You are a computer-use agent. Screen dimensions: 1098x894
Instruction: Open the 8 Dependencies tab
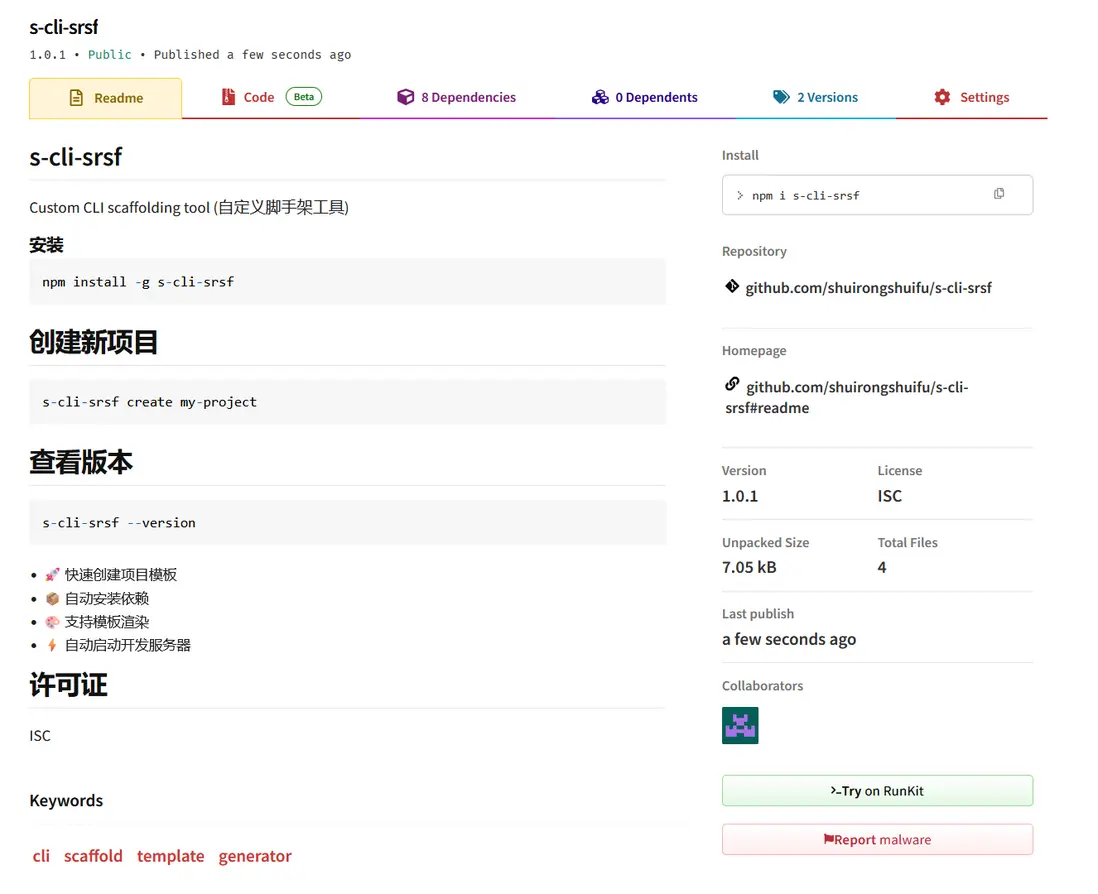(457, 97)
